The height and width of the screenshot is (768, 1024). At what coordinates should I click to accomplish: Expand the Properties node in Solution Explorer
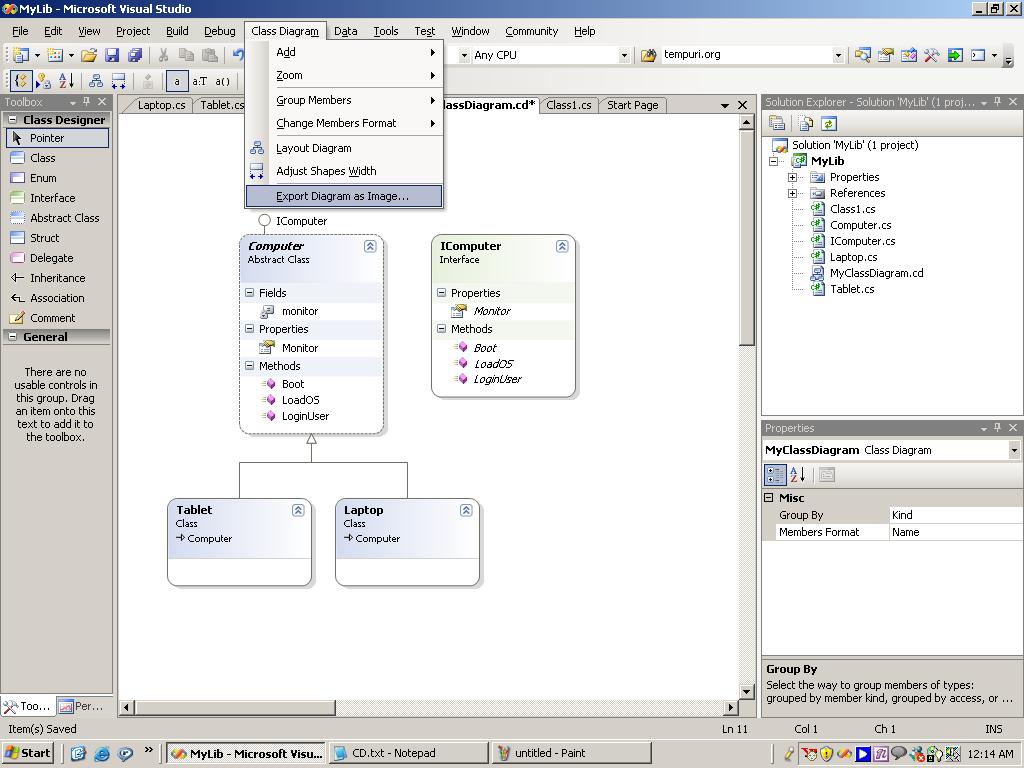792,177
